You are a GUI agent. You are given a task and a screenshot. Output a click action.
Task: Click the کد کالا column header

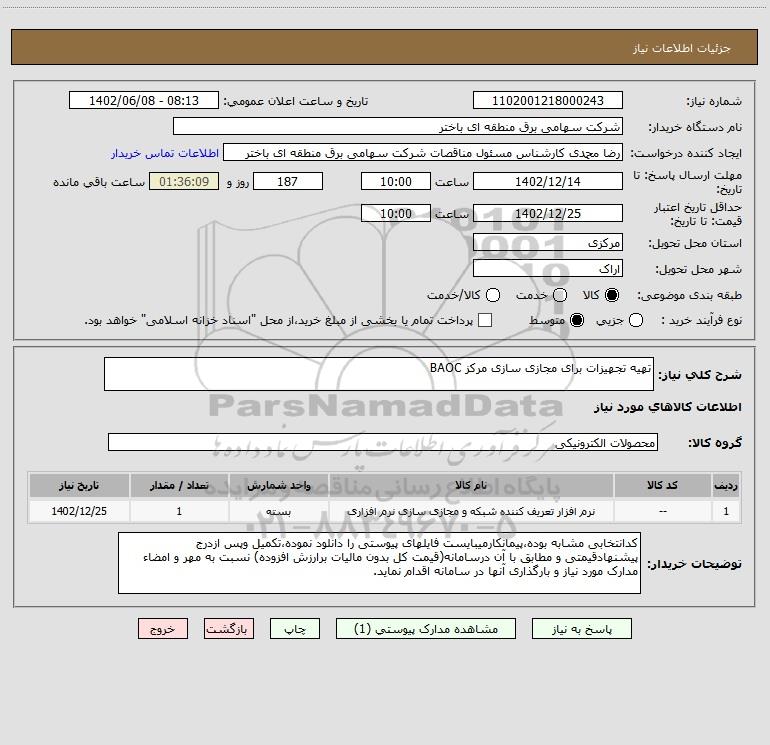662,485
